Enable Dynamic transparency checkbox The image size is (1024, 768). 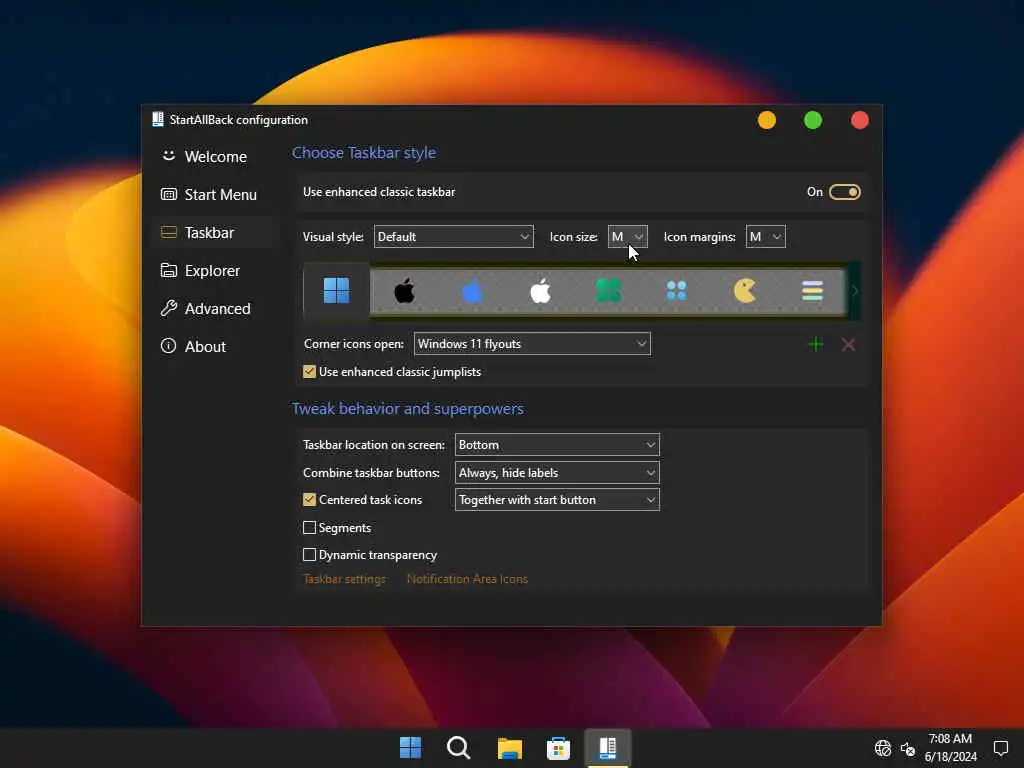(310, 555)
